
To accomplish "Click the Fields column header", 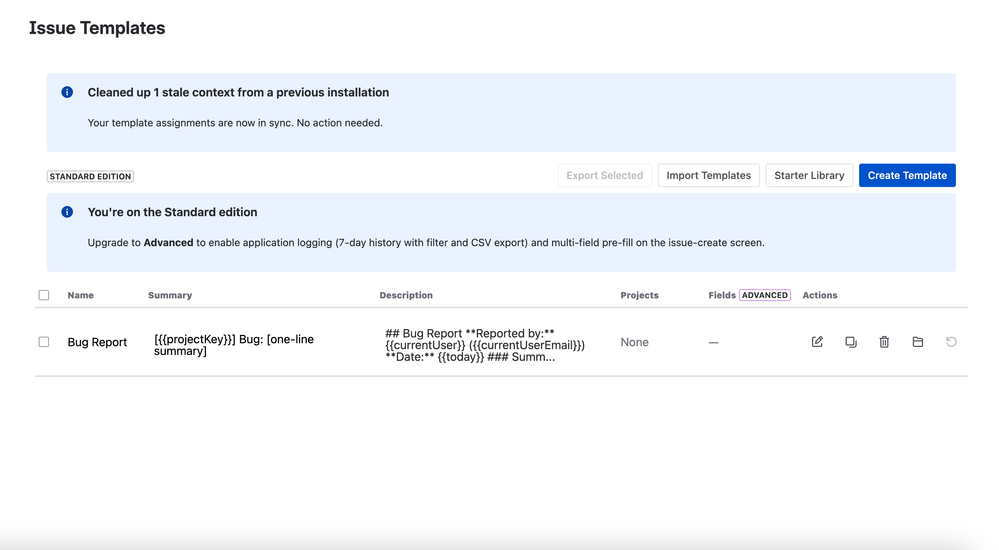I will pos(722,295).
